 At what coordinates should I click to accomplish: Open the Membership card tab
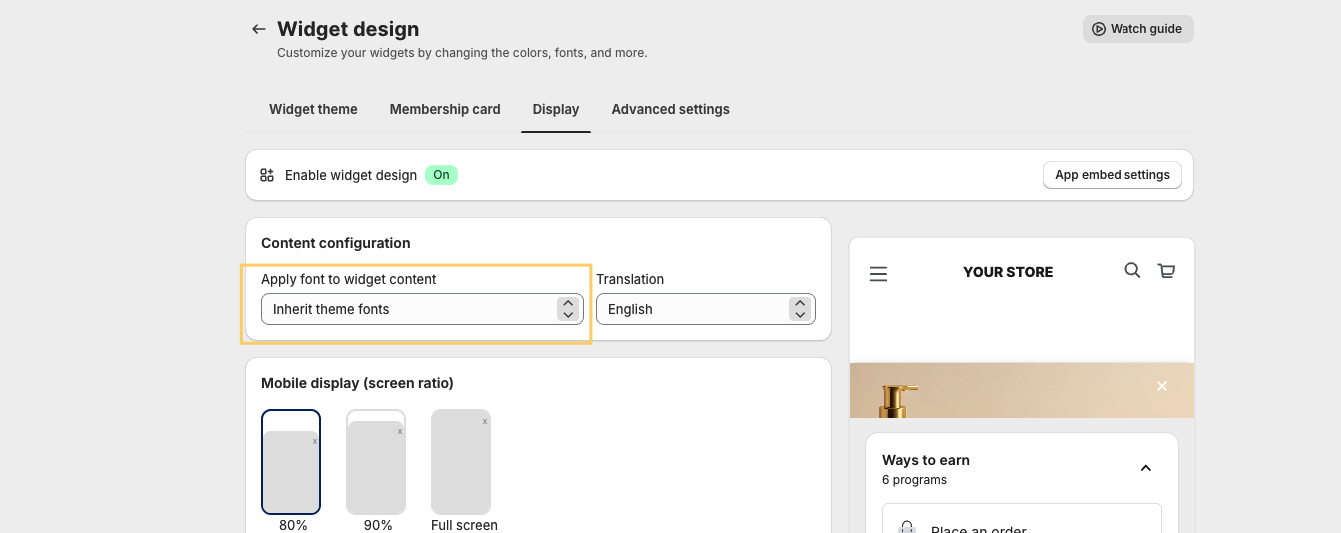pyautogui.click(x=445, y=109)
